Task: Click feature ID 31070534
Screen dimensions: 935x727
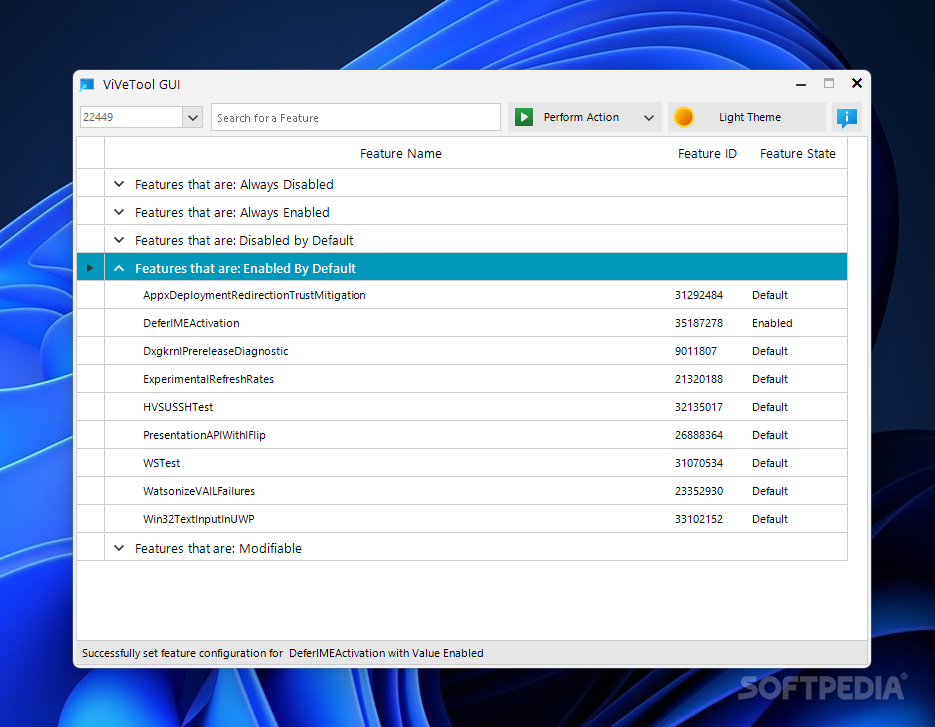Action: tap(699, 463)
